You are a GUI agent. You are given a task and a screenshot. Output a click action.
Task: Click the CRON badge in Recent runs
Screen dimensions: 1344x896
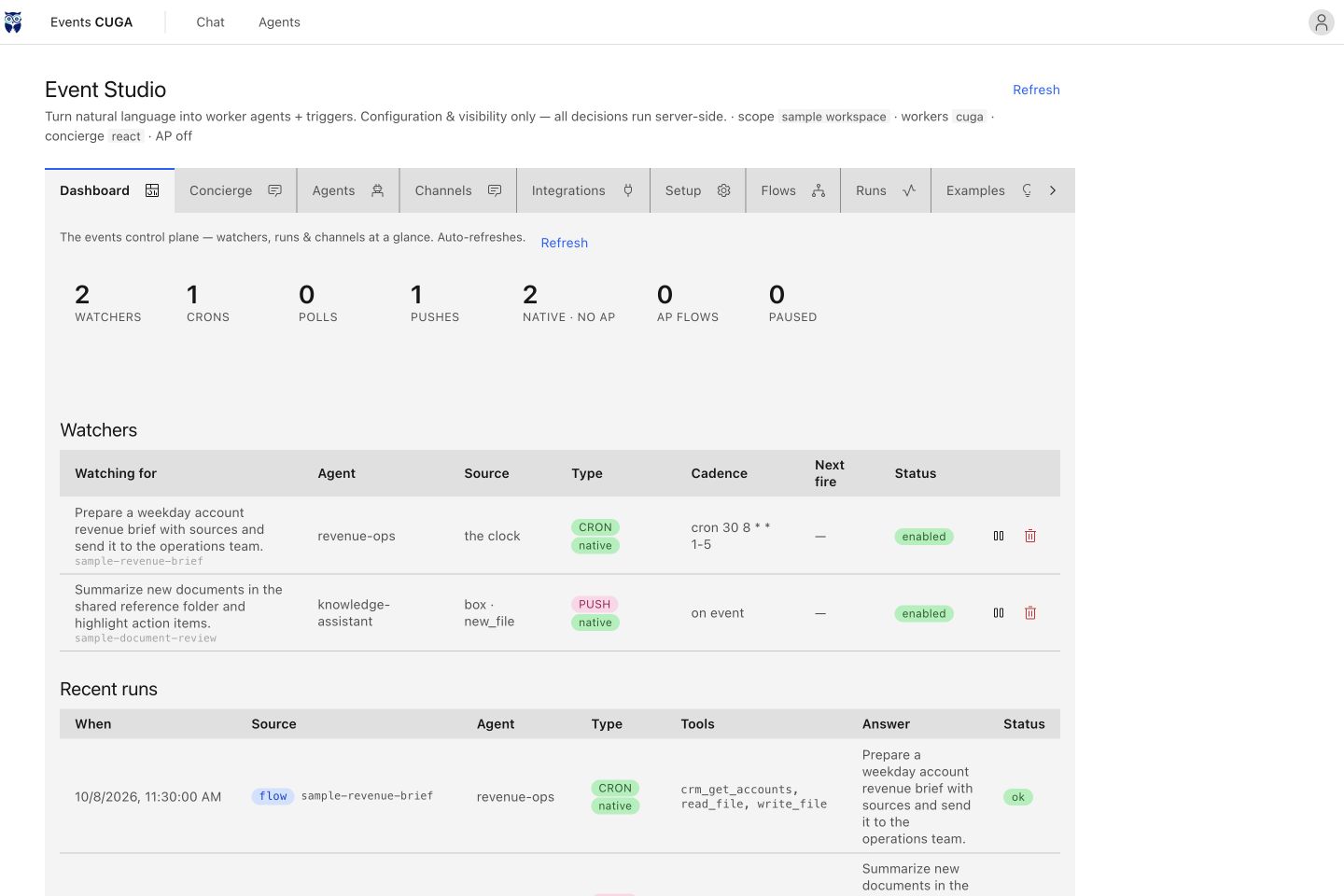point(615,788)
